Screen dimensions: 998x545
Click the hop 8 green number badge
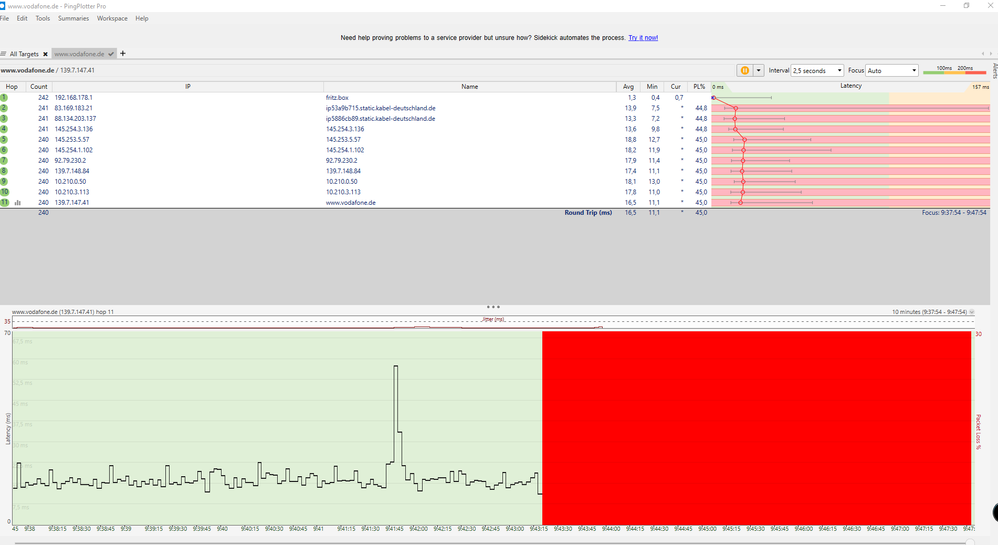(4, 171)
